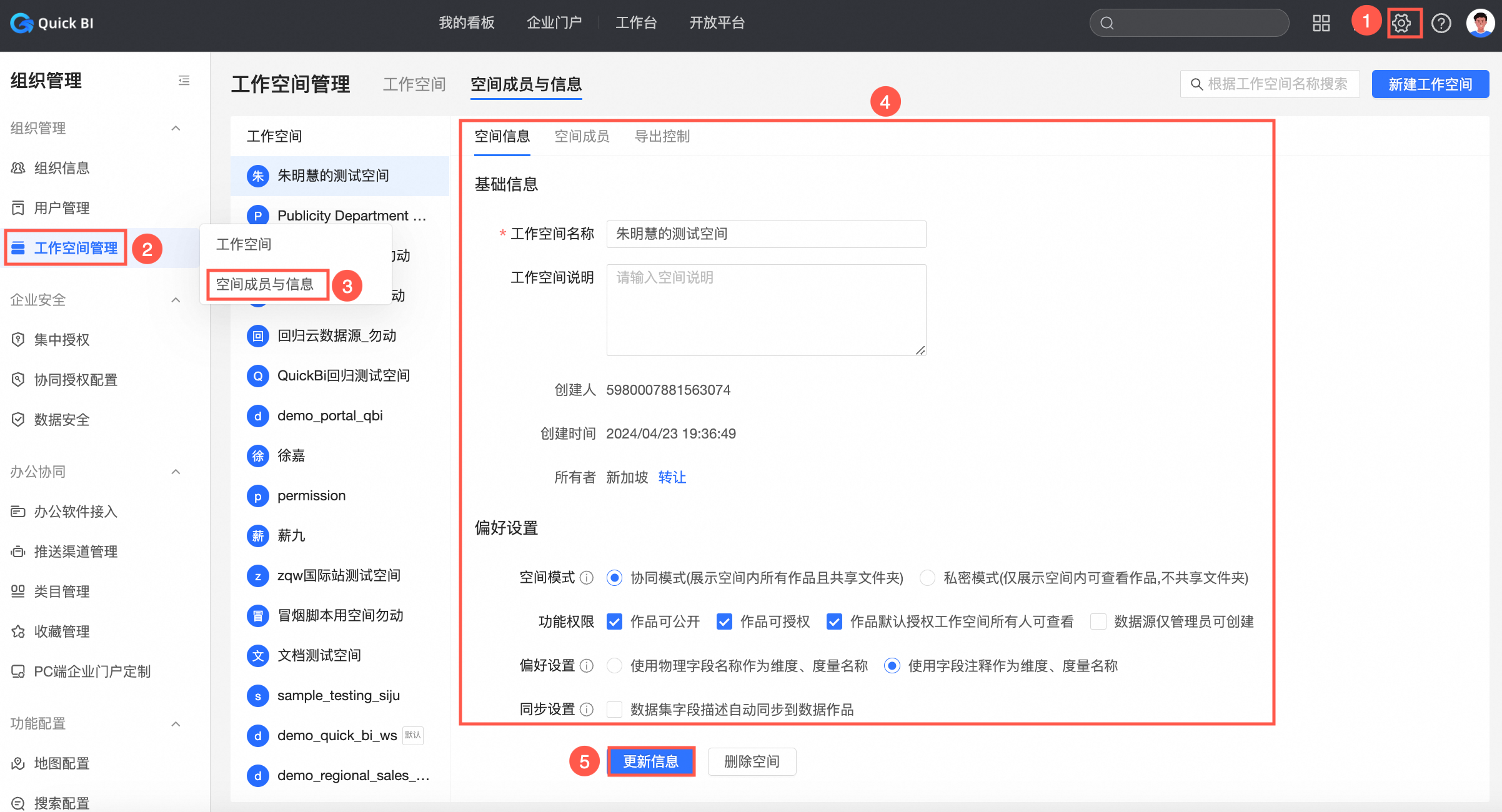
Task: Select 使用字段注释作为维度、度量名称 radio
Action: [x=892, y=666]
